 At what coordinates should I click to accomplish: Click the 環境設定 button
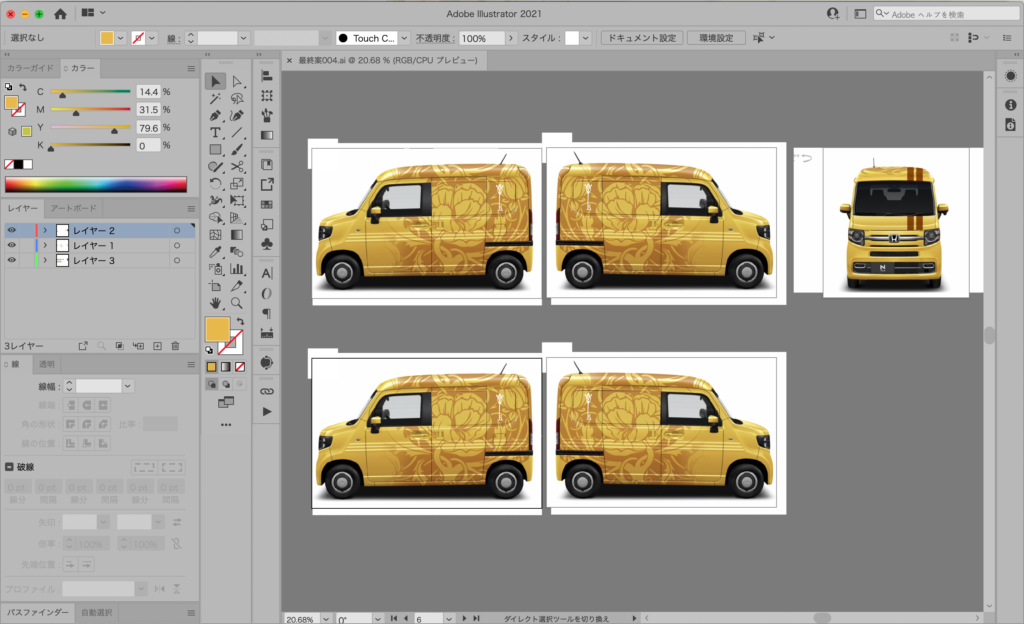(x=716, y=38)
